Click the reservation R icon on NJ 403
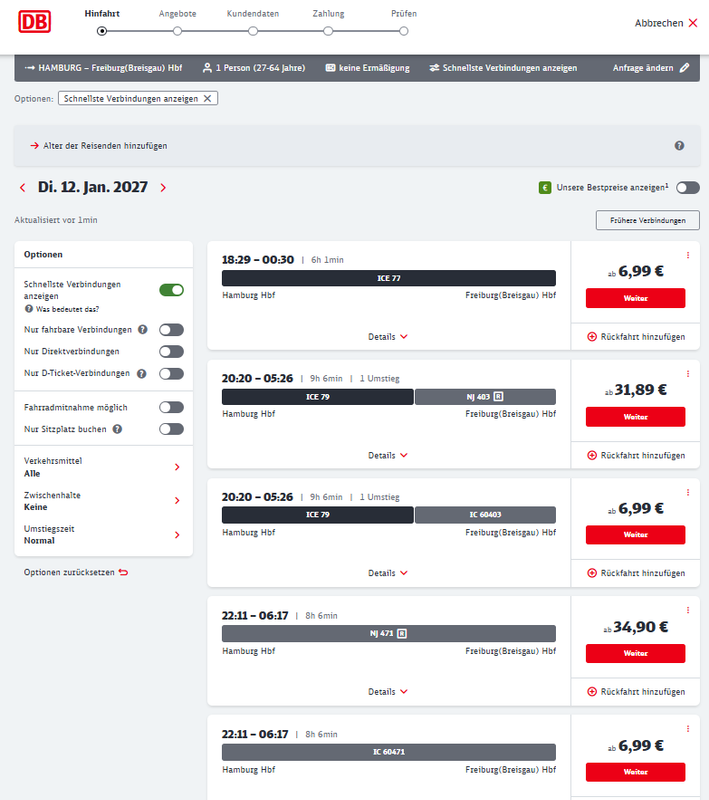 point(498,396)
